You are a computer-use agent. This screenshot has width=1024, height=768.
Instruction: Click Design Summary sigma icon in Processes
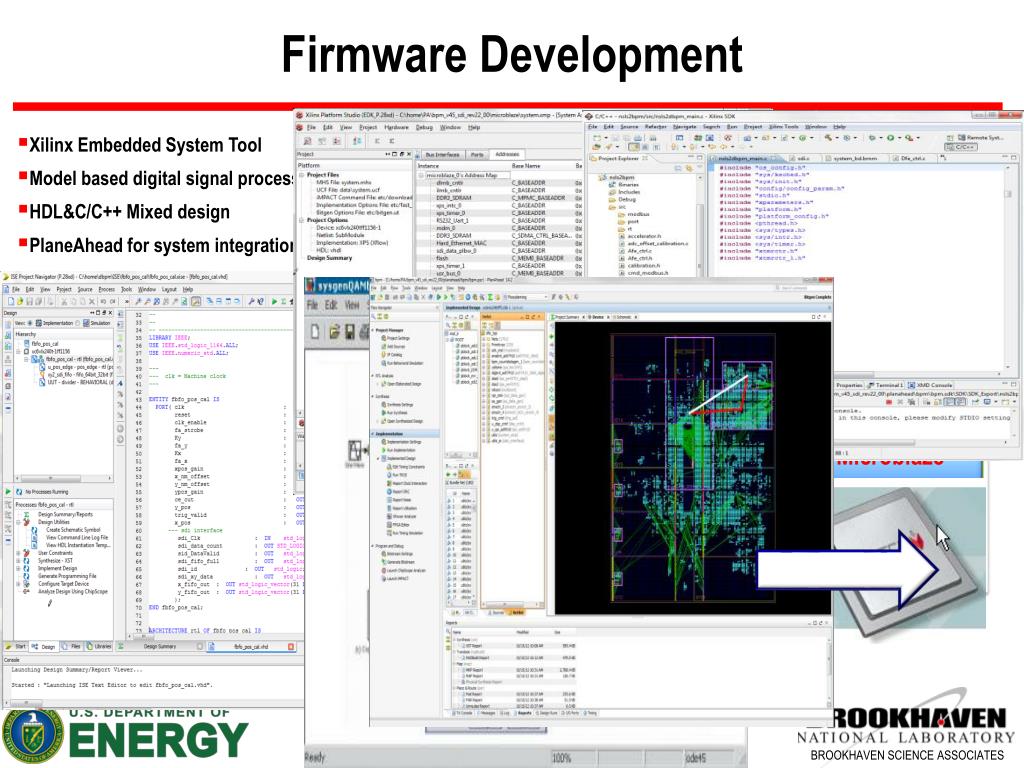27,515
